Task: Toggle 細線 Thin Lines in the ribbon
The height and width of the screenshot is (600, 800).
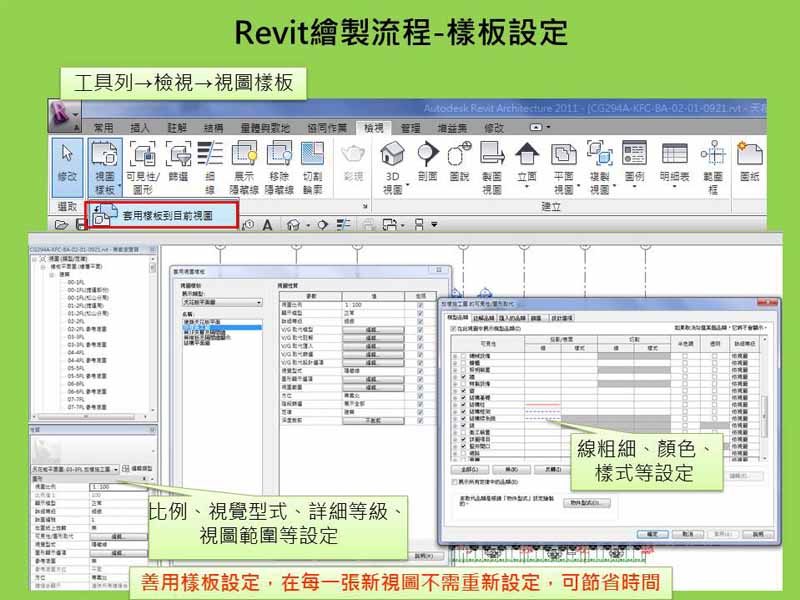Action: point(210,167)
